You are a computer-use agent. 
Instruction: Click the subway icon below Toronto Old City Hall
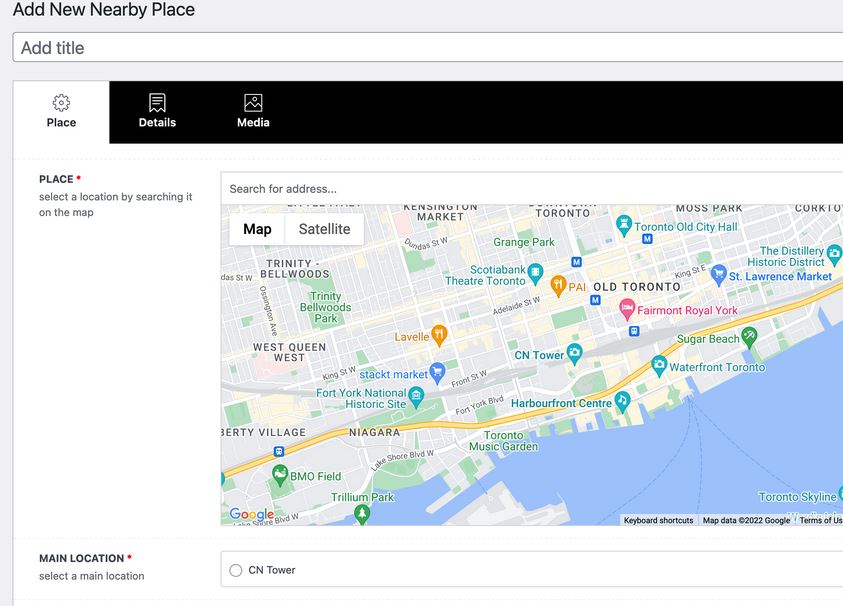pyautogui.click(x=647, y=239)
